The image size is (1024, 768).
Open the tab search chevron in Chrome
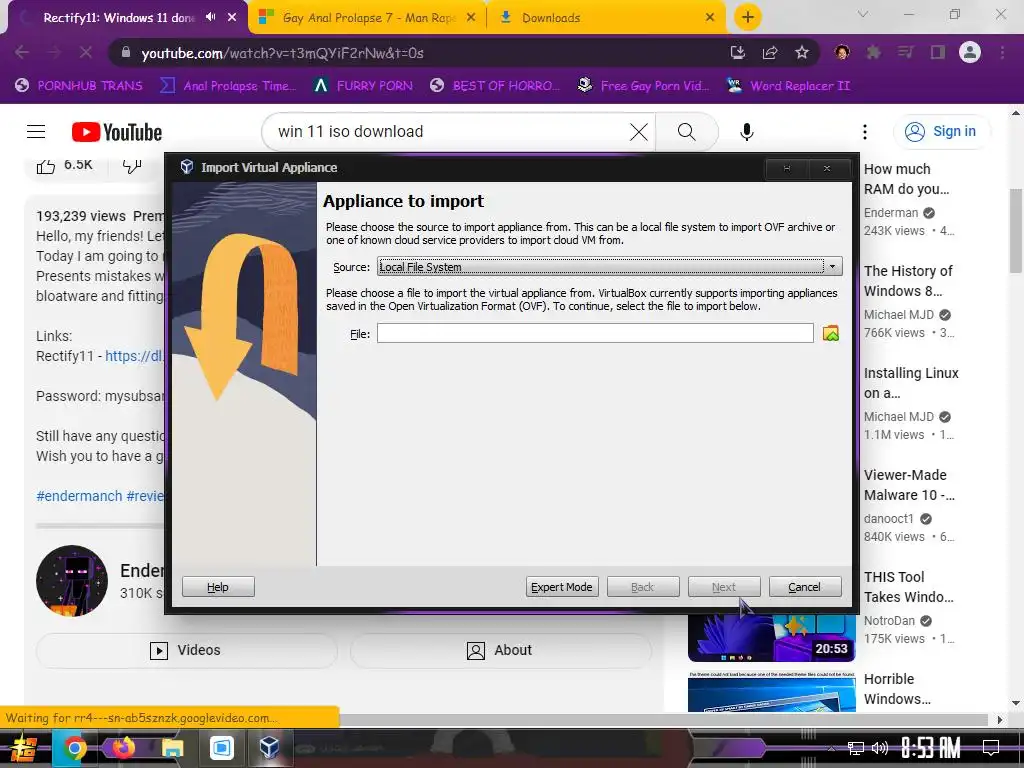(862, 14)
